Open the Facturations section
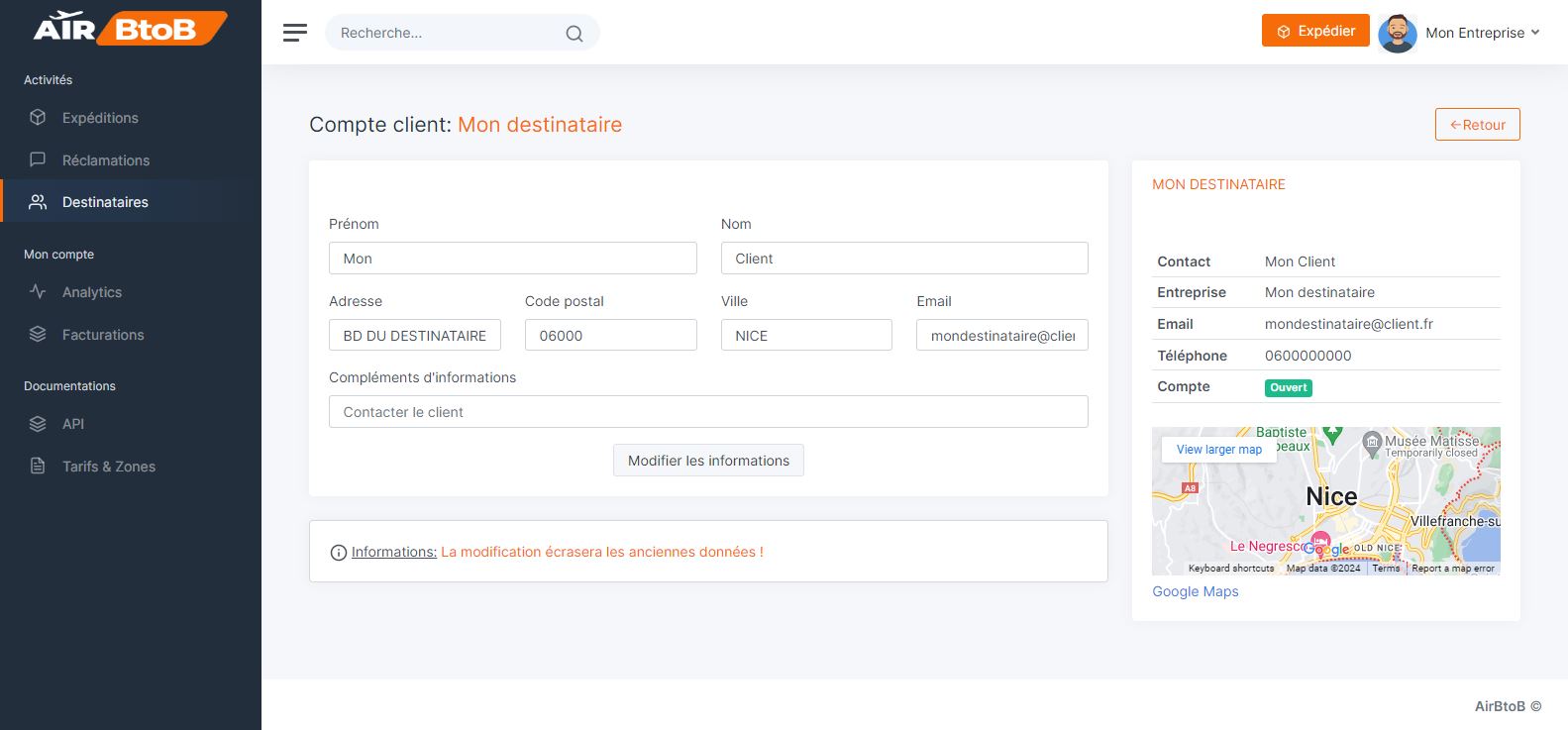The image size is (1568, 730). pos(103,335)
